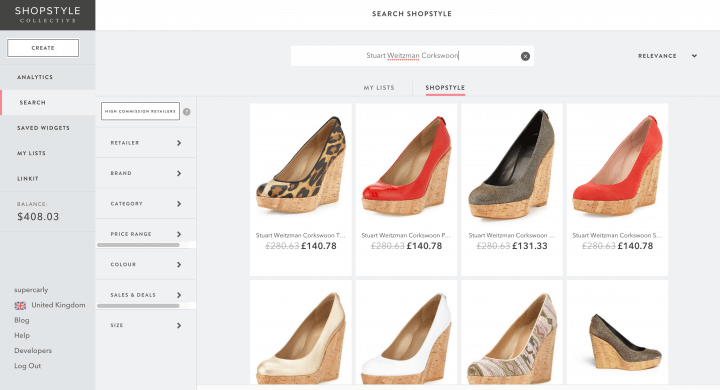Click the £131.33 sale price
The height and width of the screenshot is (390, 720).
[530, 246]
